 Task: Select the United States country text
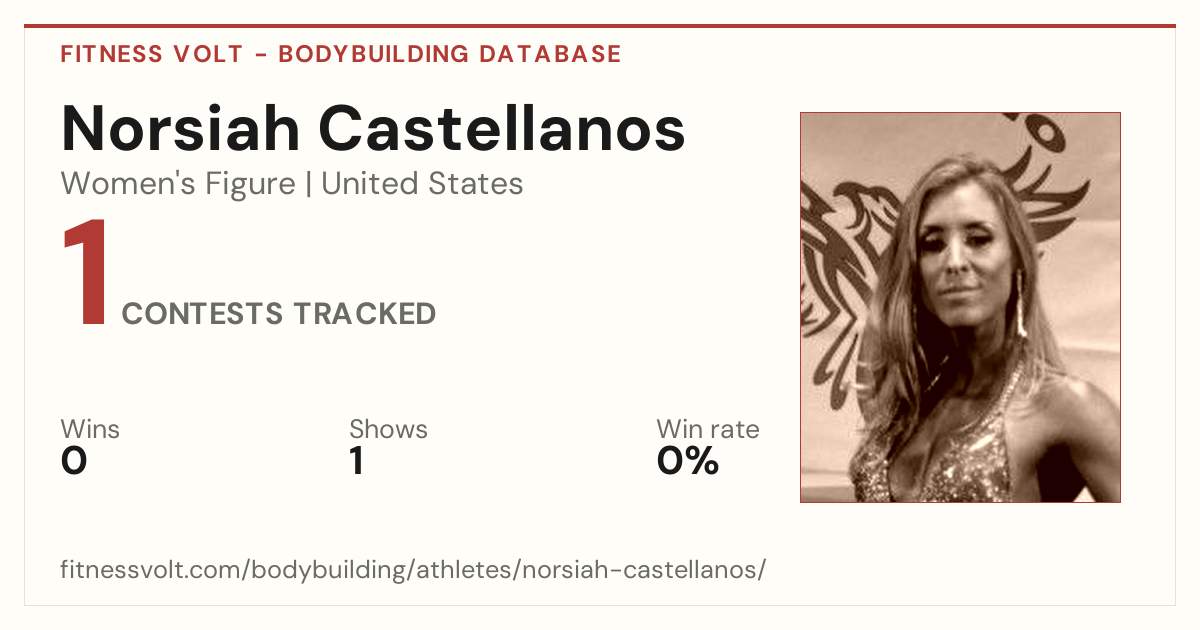pyautogui.click(x=422, y=184)
